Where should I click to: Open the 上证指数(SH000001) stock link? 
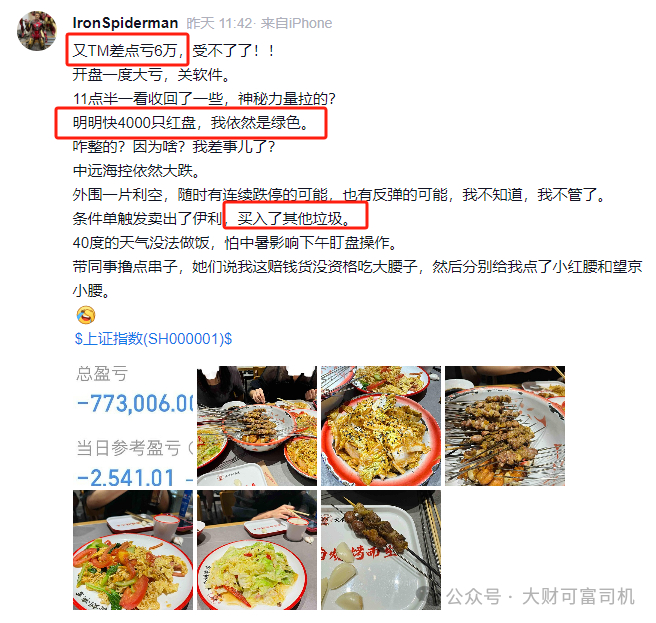click(153, 338)
